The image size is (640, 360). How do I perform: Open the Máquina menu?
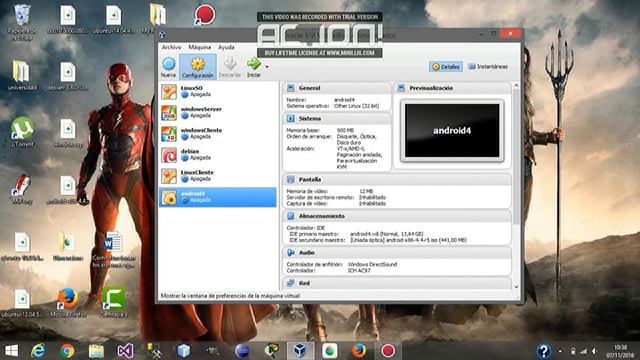200,47
